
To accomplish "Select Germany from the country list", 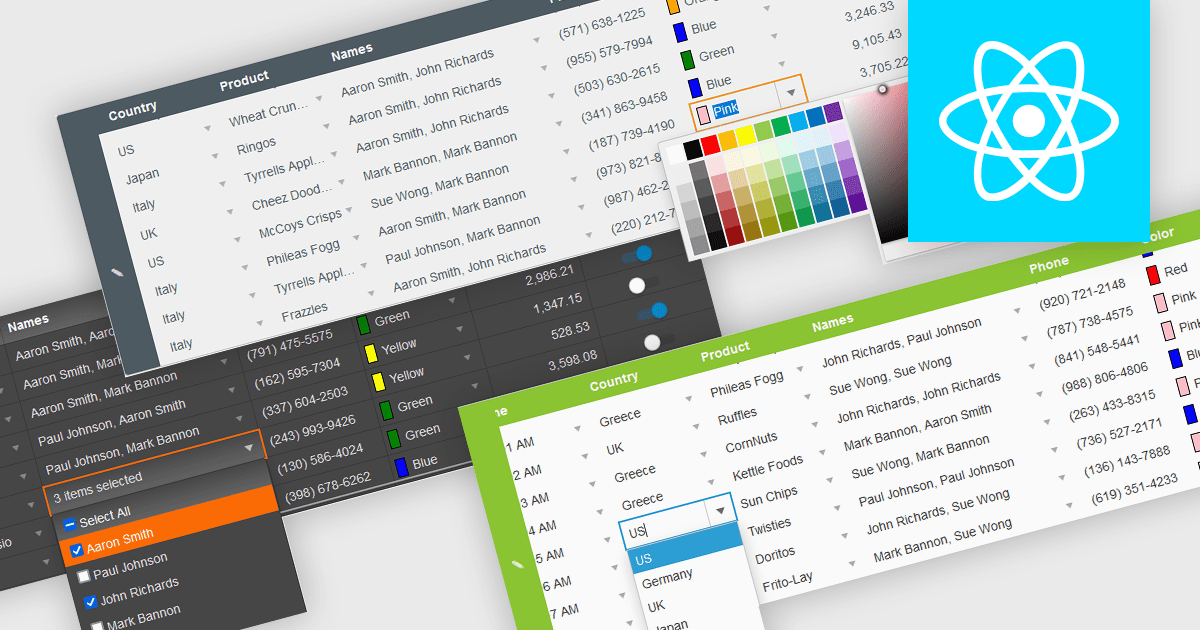I will coord(667,577).
